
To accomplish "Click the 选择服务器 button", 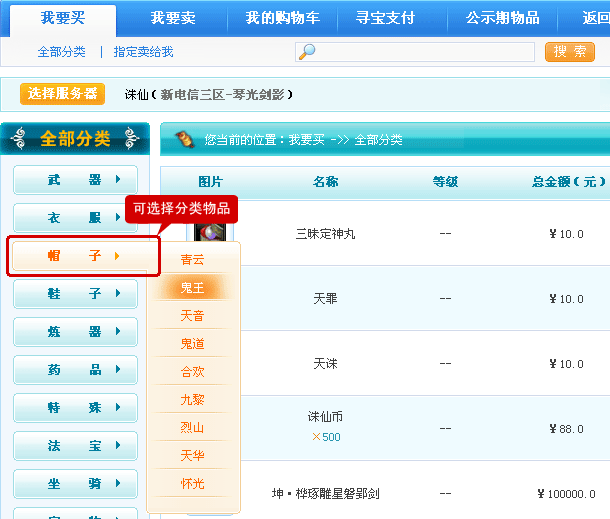I will (x=62, y=94).
